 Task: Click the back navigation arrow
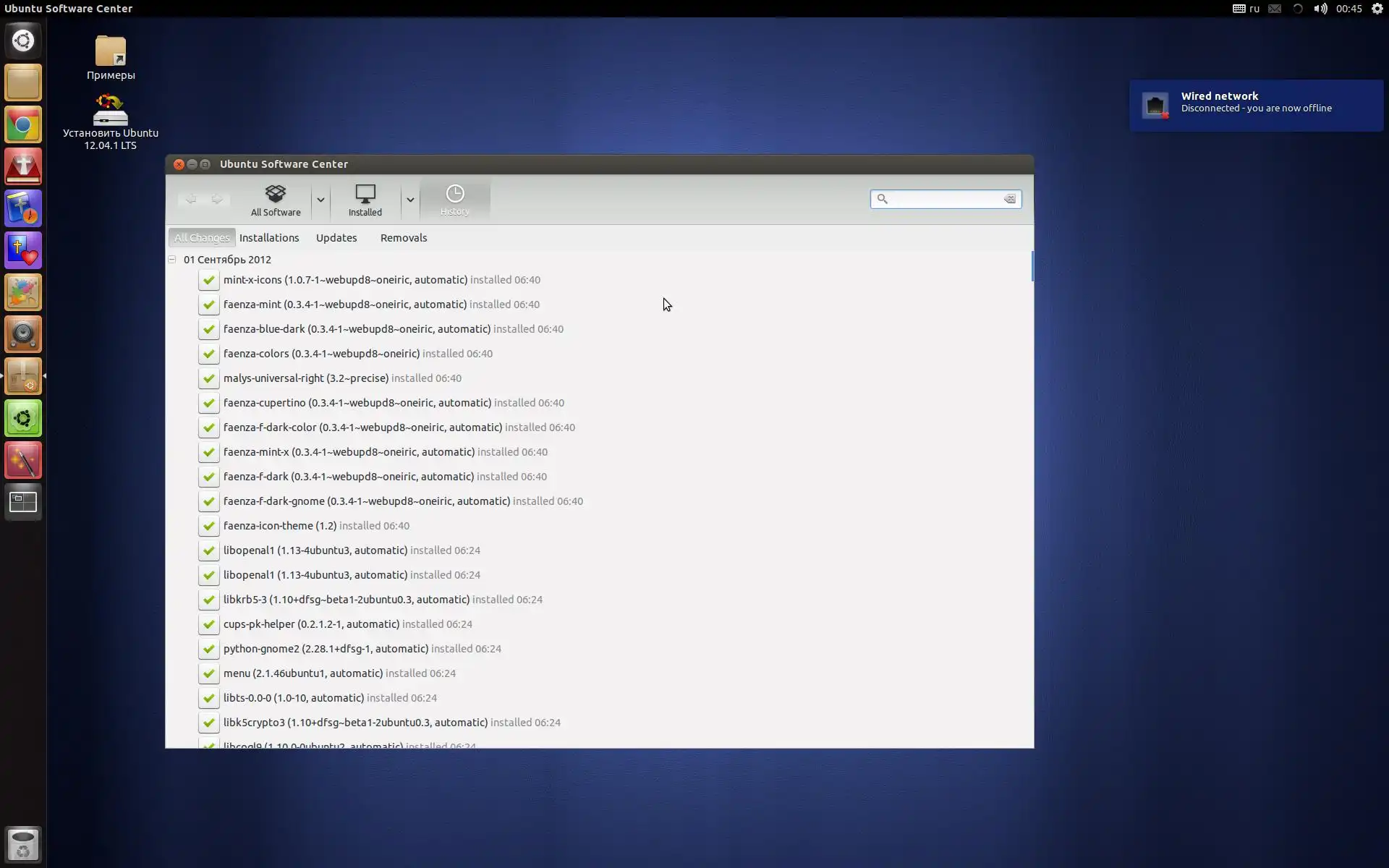pyautogui.click(x=191, y=199)
